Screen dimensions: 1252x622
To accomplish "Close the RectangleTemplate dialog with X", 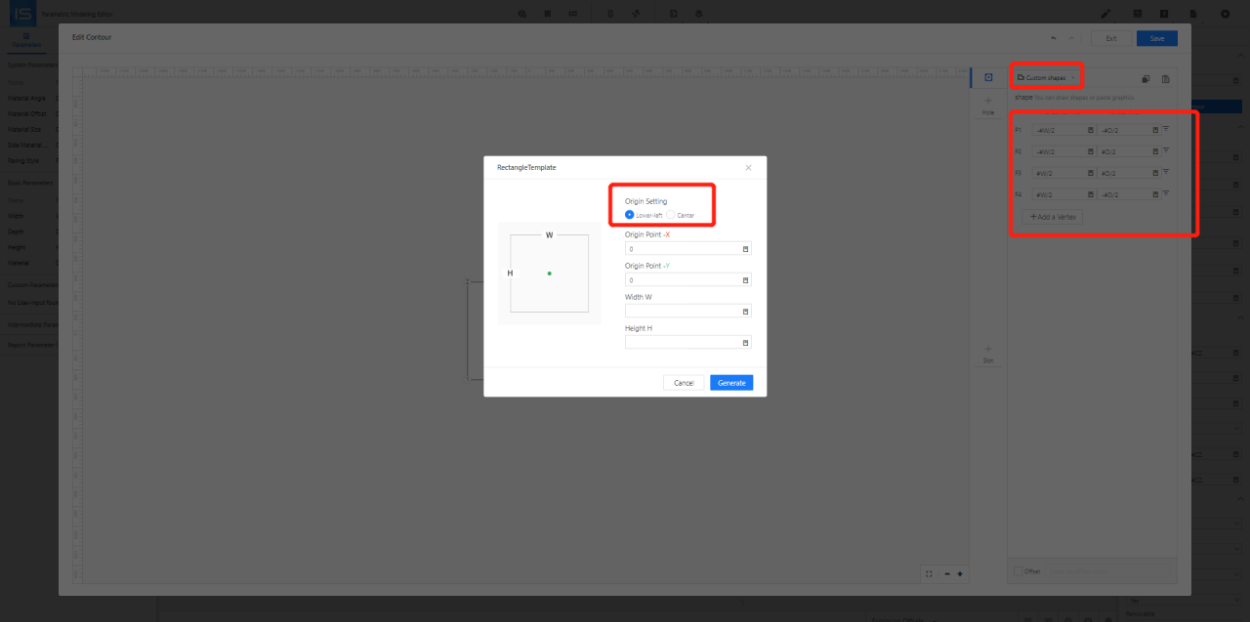I will [x=748, y=167].
